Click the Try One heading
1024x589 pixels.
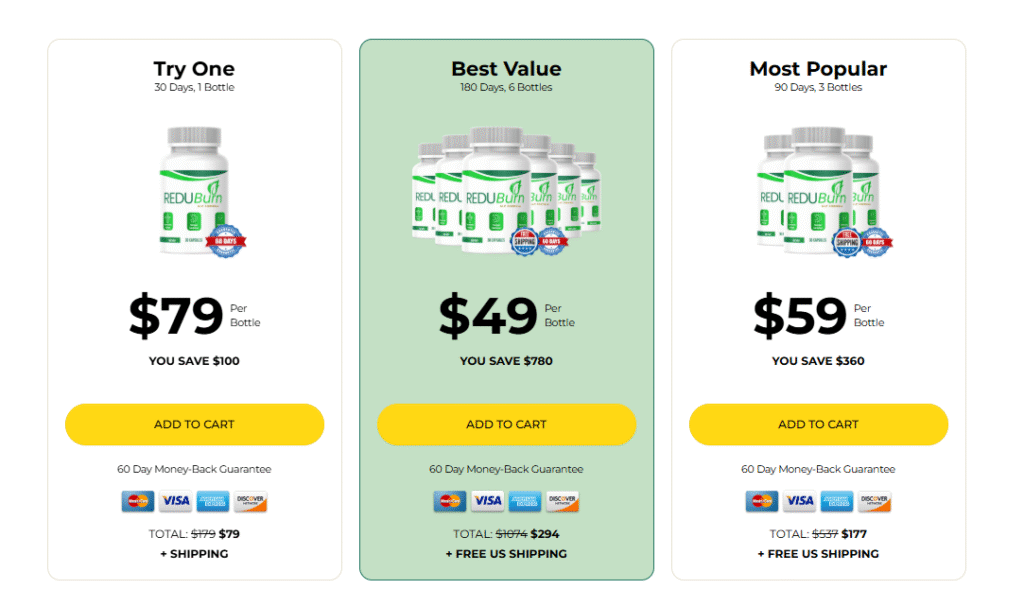(x=194, y=69)
